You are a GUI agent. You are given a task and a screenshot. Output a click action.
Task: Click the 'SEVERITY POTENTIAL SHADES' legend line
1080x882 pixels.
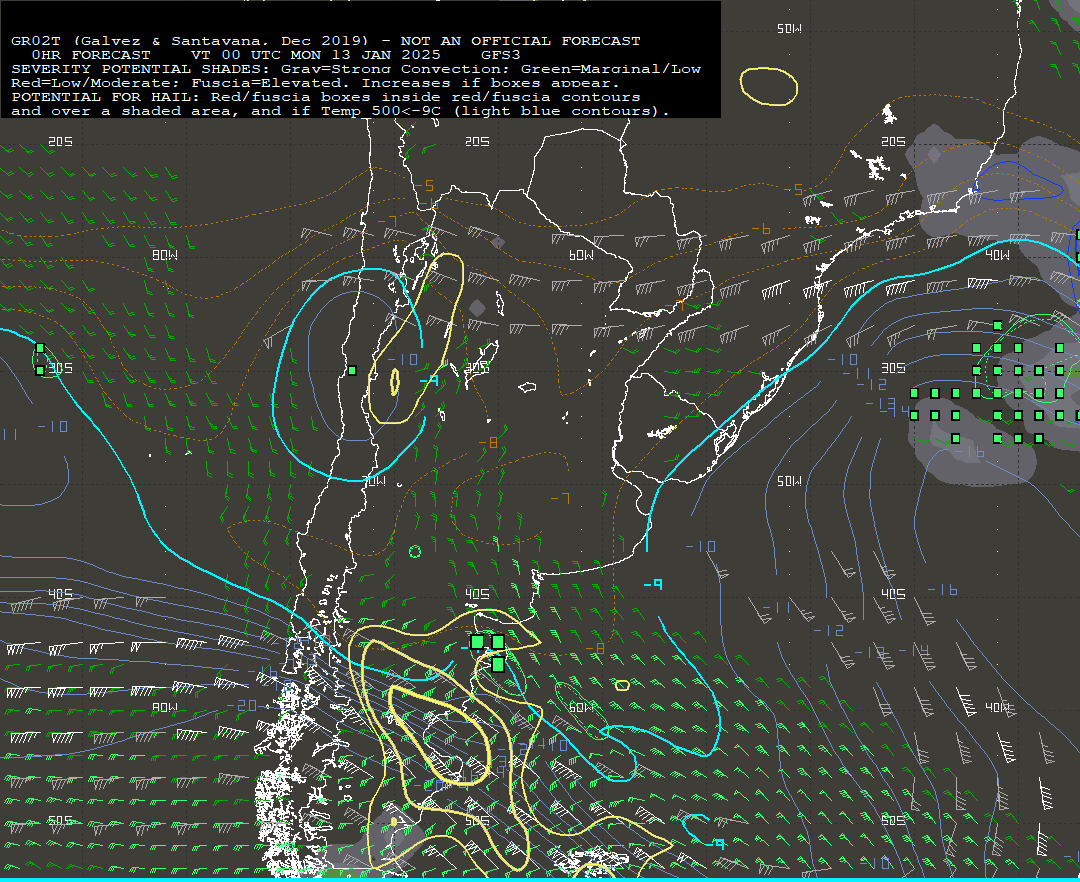(x=356, y=69)
